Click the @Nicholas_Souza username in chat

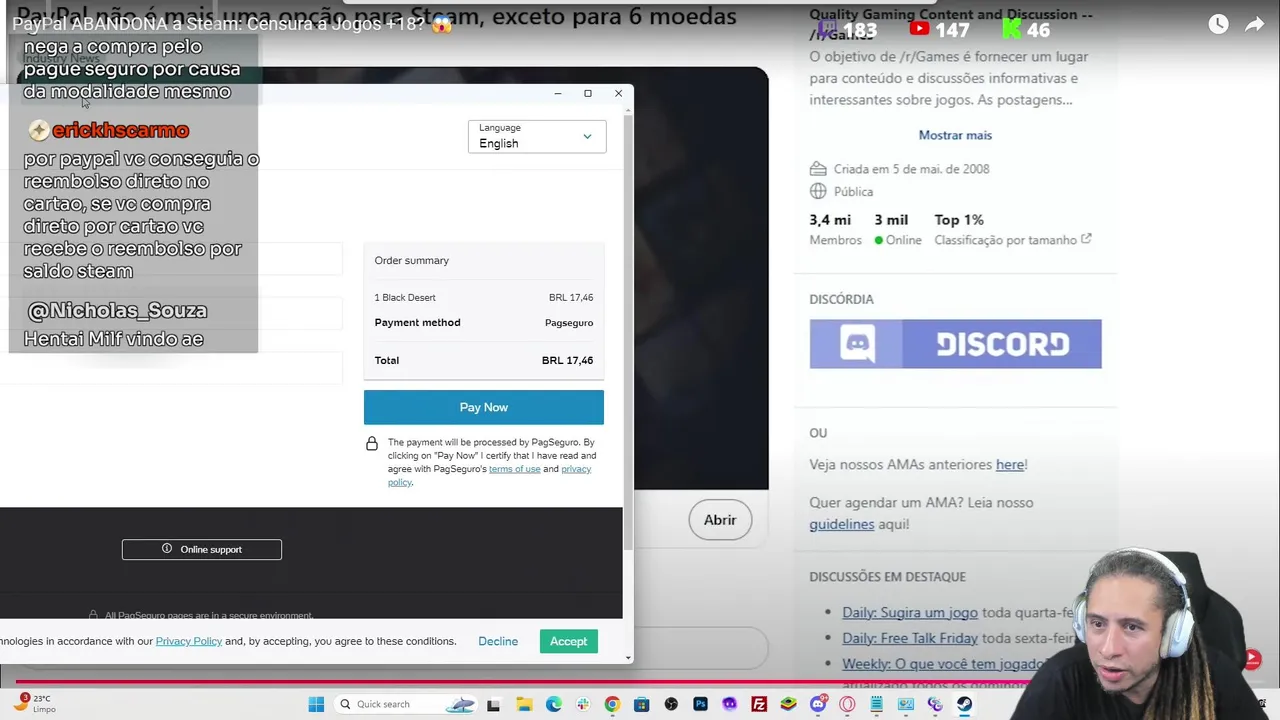tap(117, 311)
